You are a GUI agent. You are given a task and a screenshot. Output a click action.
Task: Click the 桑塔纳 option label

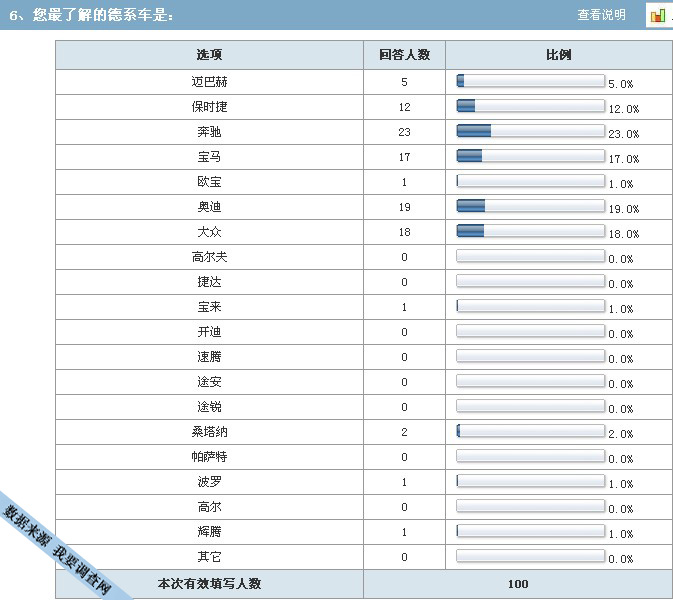(209, 432)
